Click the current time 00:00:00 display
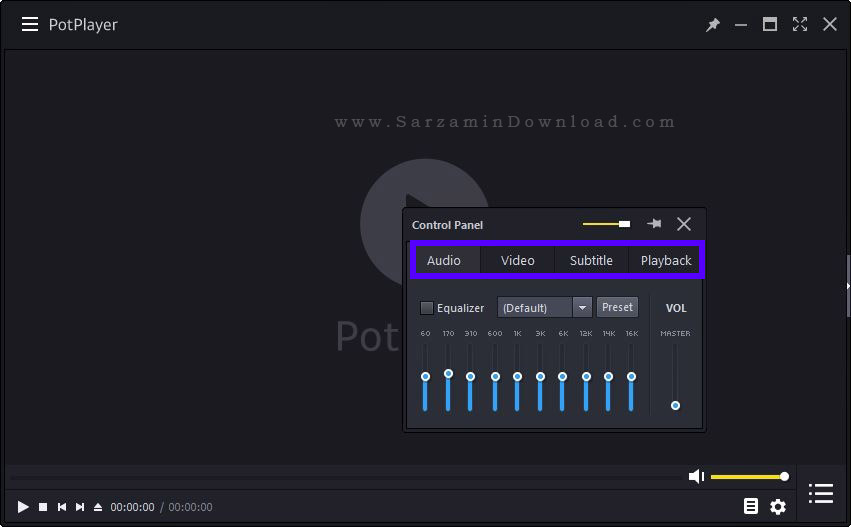The image size is (851, 527). 132,507
